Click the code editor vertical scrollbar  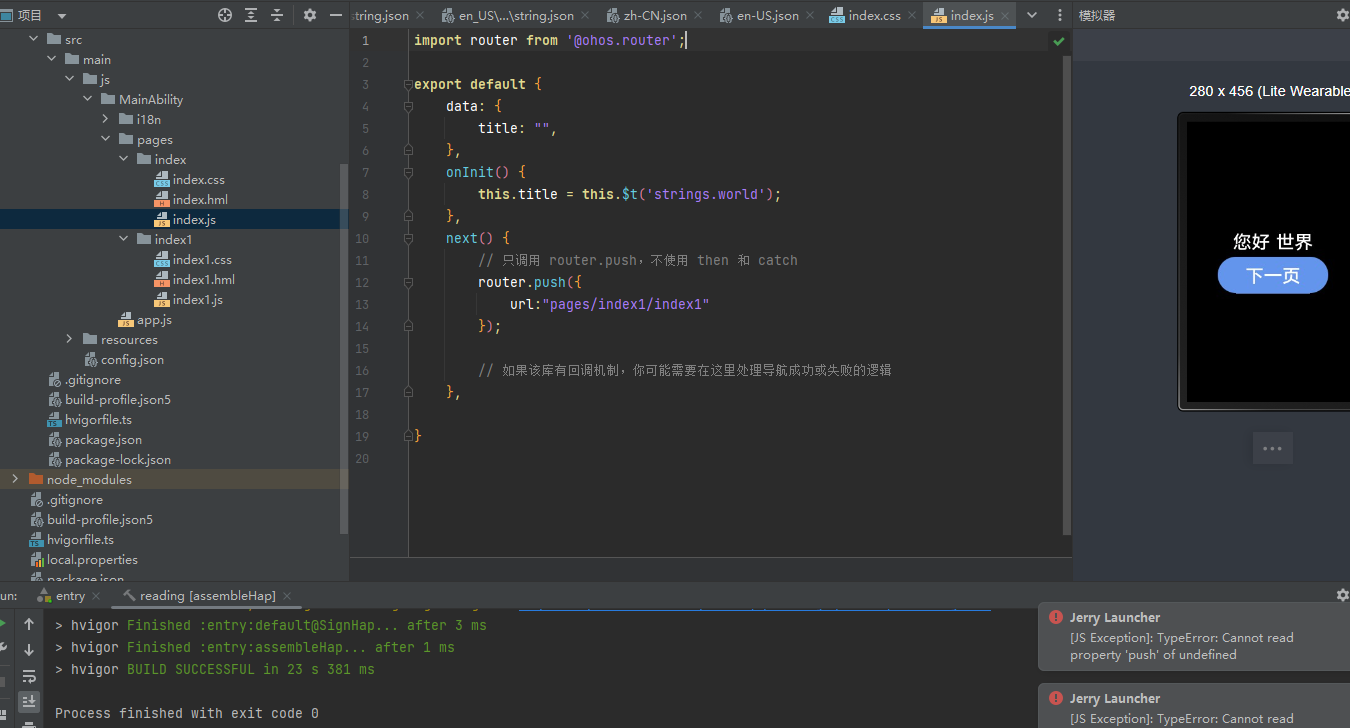(x=1067, y=295)
